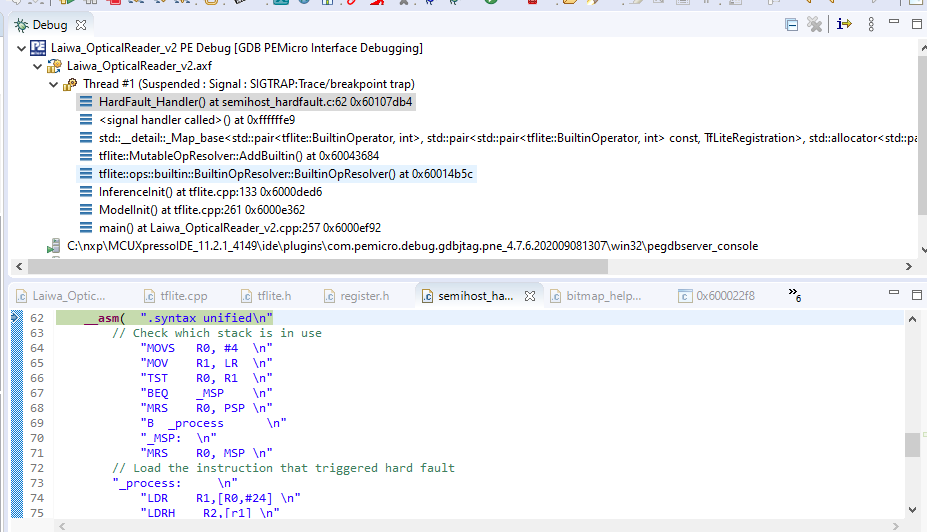This screenshot has width=927, height=532.
Task: Toggle Instruction Stepping Mode
Action: pyautogui.click(x=844, y=24)
